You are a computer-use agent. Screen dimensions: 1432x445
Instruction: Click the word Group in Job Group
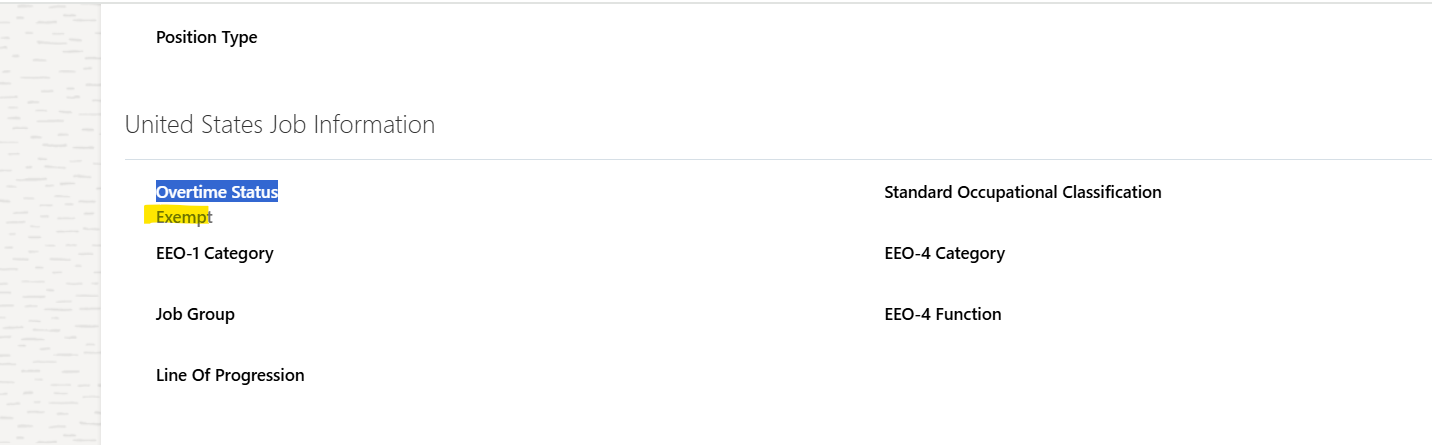point(211,315)
